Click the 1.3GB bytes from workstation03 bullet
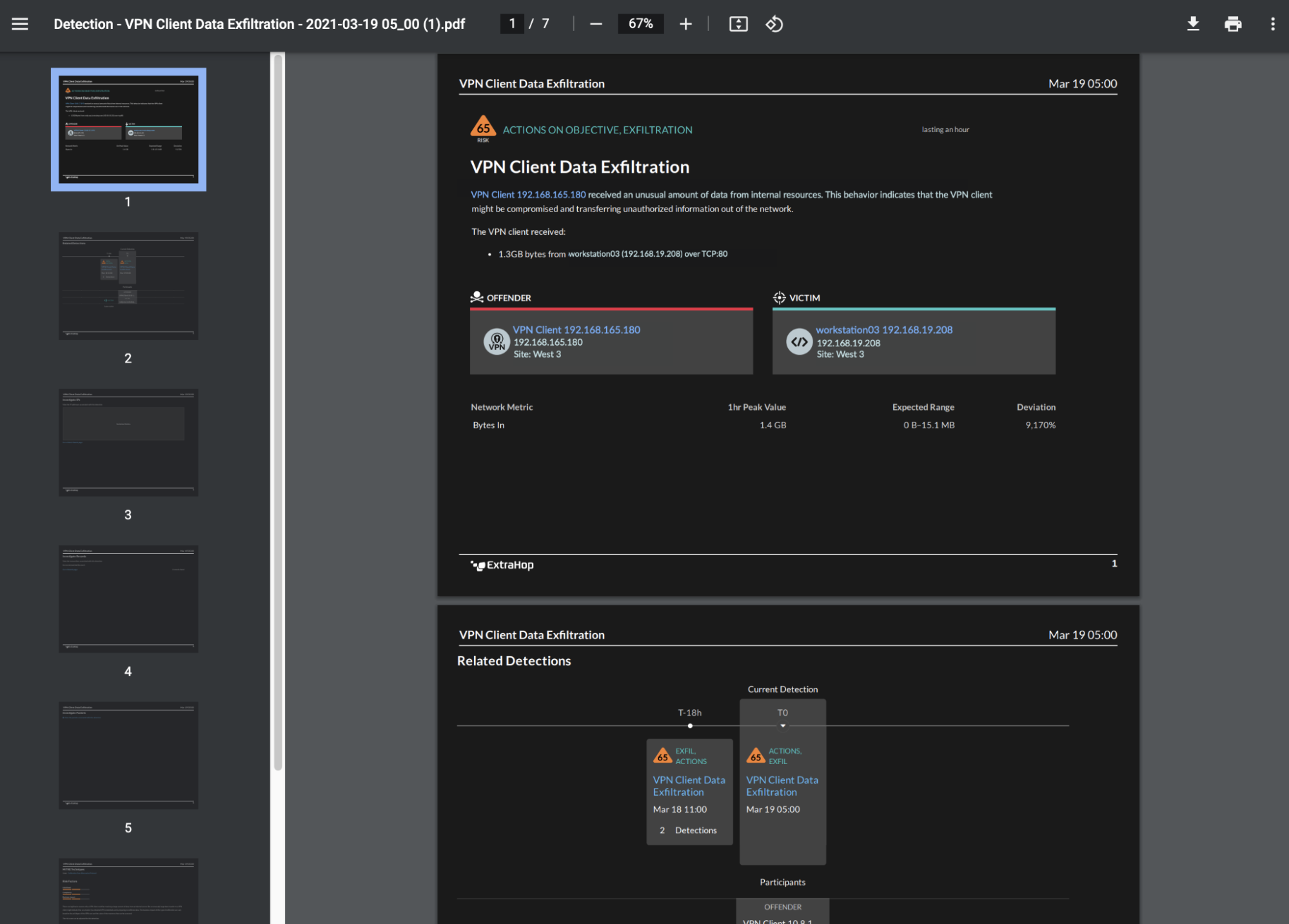The height and width of the screenshot is (924, 1289). point(613,254)
